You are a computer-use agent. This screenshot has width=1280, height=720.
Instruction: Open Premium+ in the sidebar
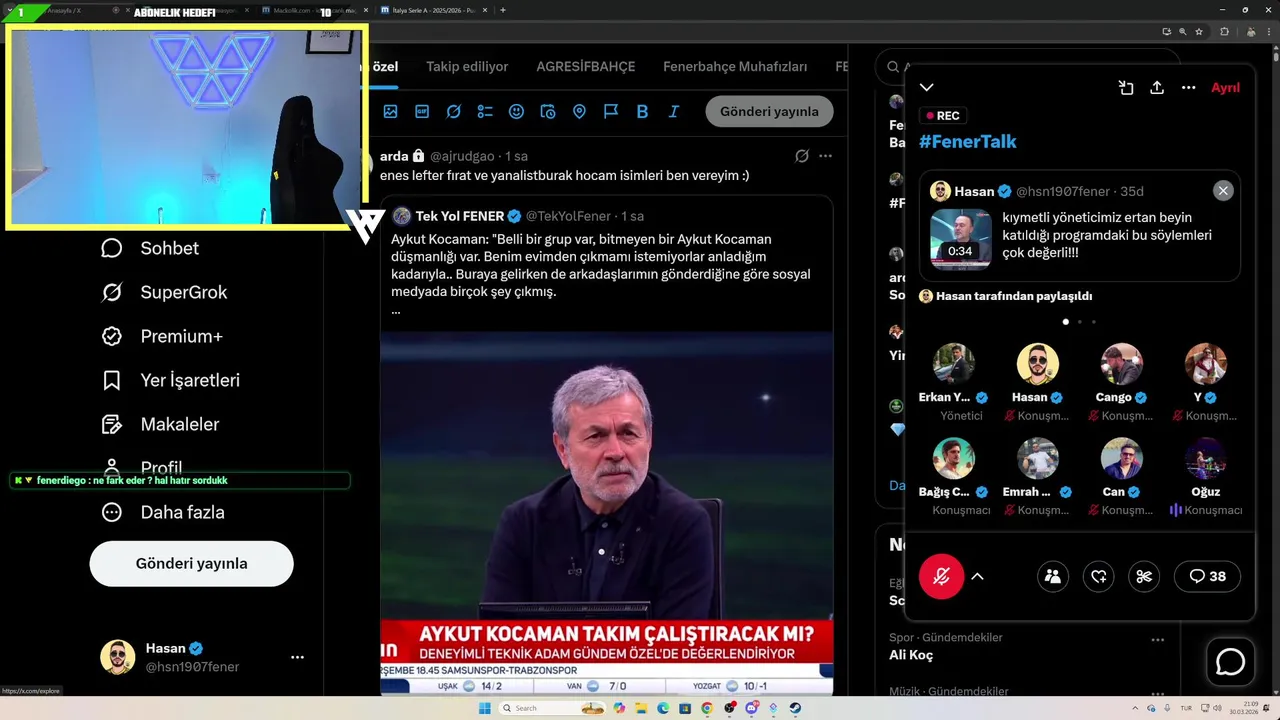pos(161,336)
